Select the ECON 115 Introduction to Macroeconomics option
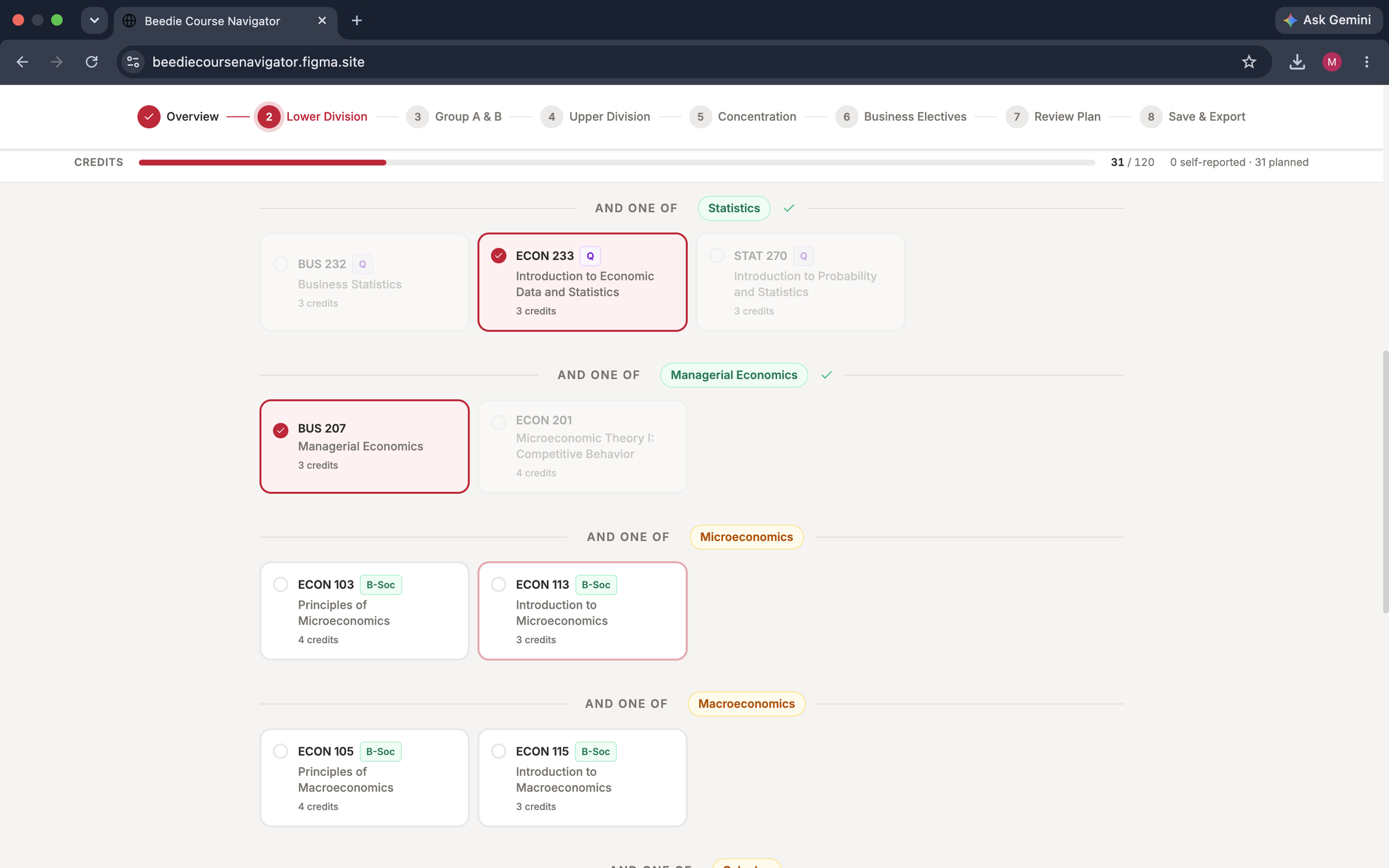The width and height of the screenshot is (1389, 868). (582, 778)
